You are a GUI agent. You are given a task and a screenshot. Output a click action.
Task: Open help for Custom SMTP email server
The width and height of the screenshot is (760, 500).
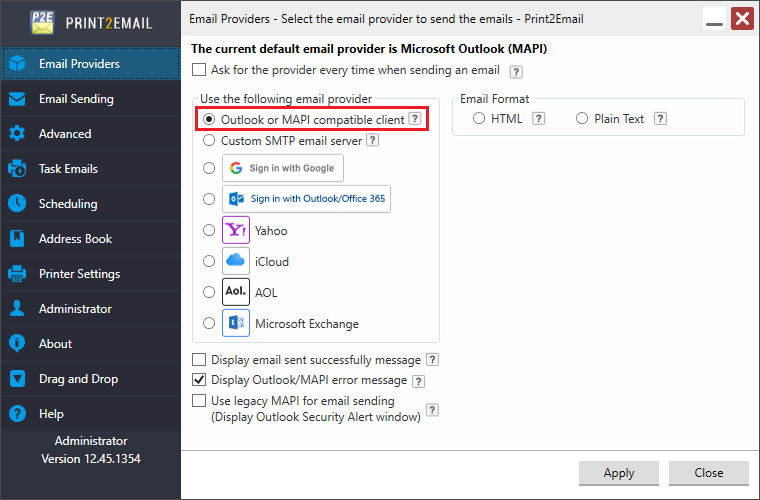(x=372, y=141)
